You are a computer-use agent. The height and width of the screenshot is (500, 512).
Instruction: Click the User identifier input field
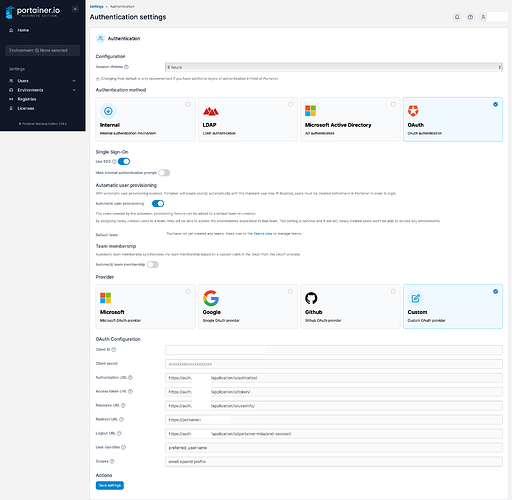(334, 448)
